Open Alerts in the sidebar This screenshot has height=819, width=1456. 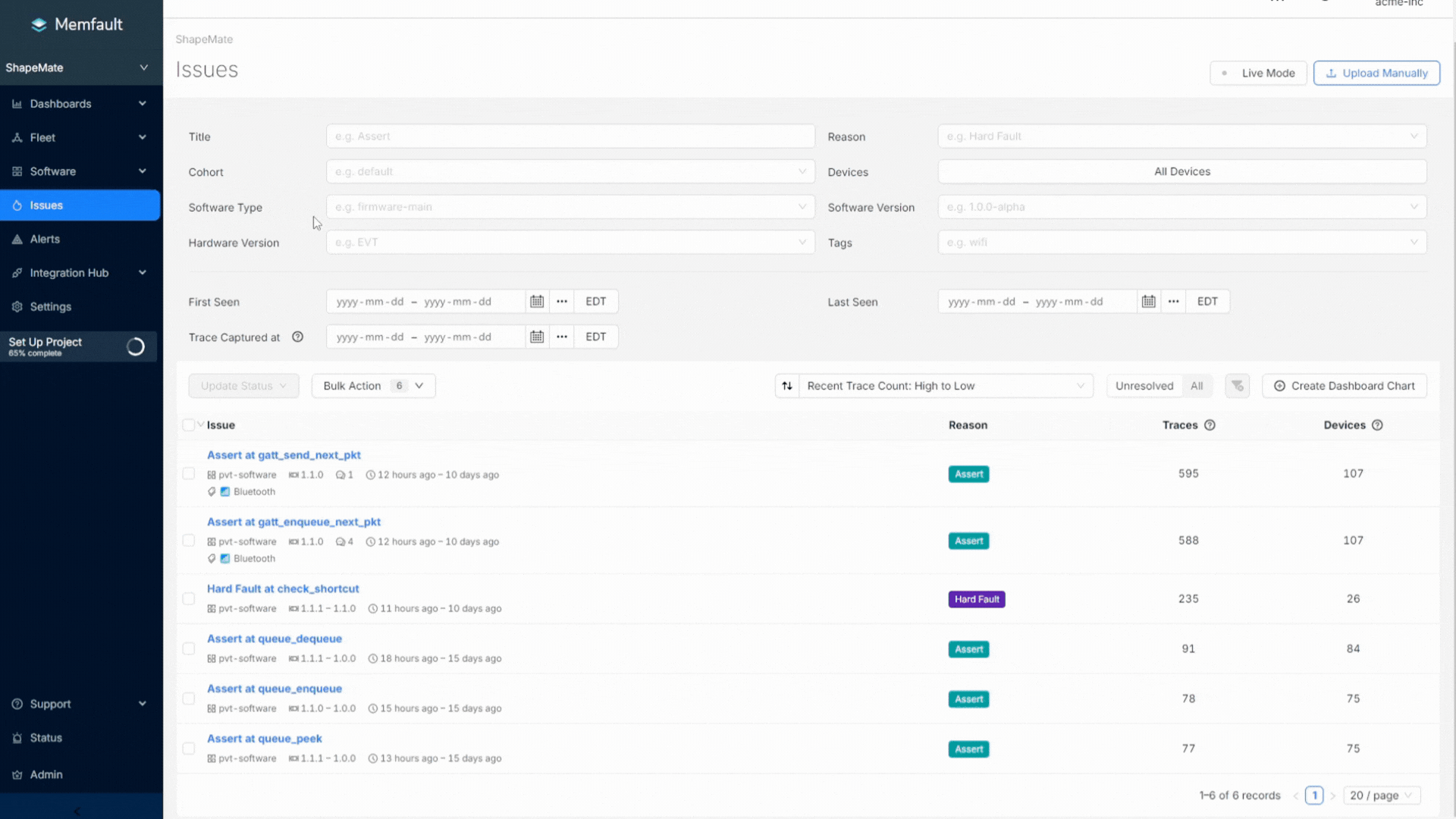(x=45, y=239)
